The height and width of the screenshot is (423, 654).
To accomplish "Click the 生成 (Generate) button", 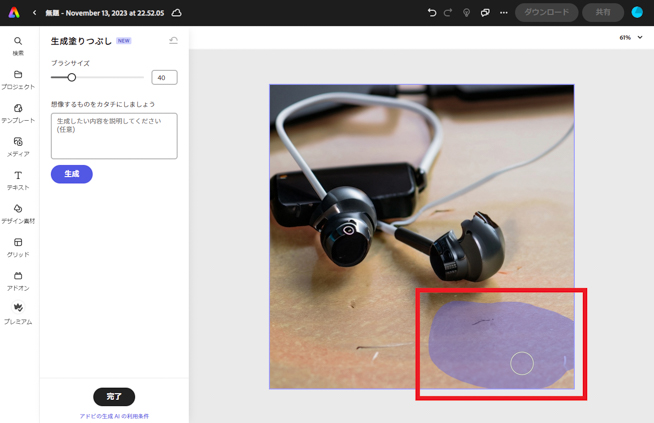I will tap(72, 174).
